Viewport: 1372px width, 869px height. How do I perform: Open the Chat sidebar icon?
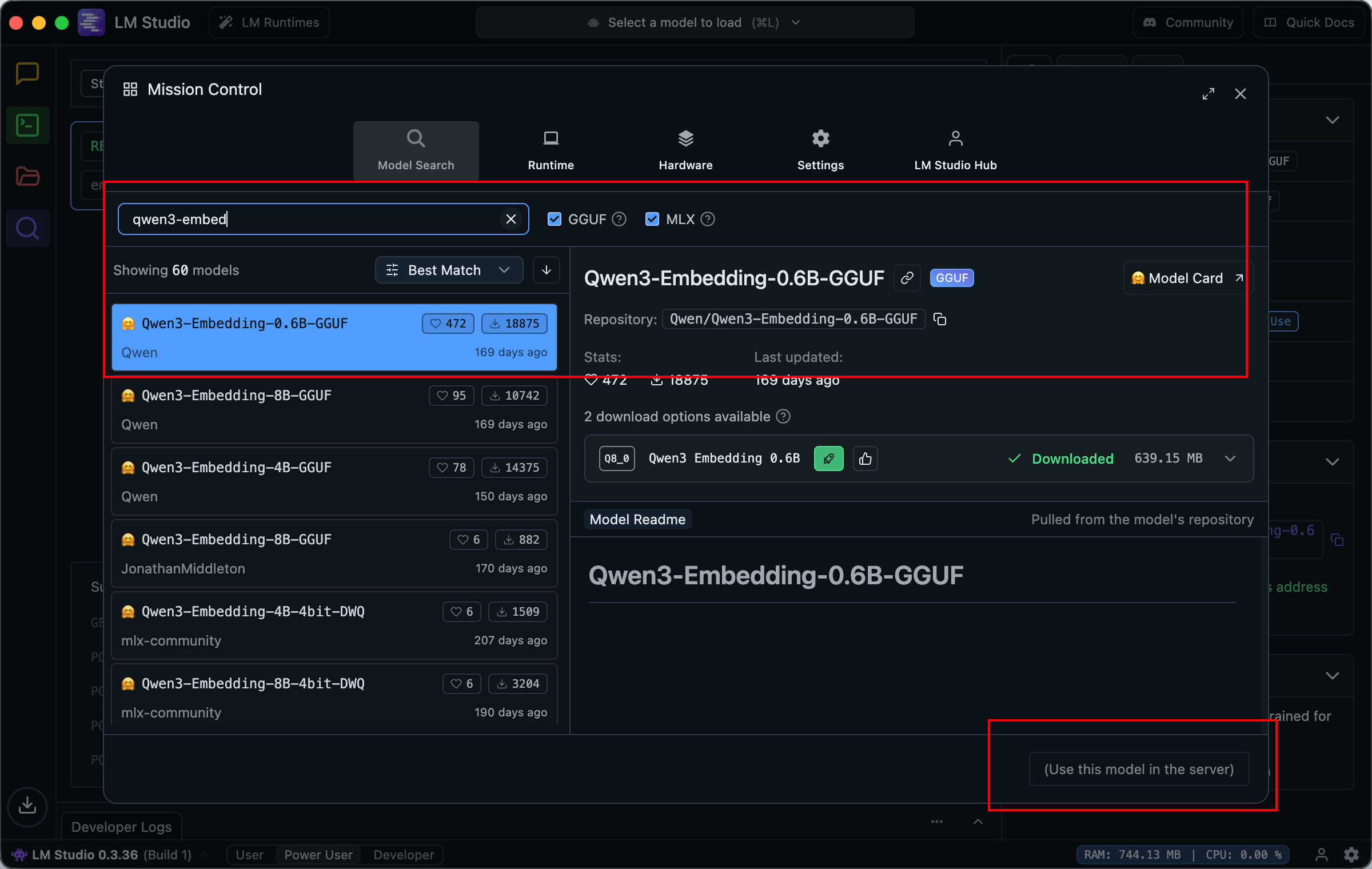pos(27,73)
